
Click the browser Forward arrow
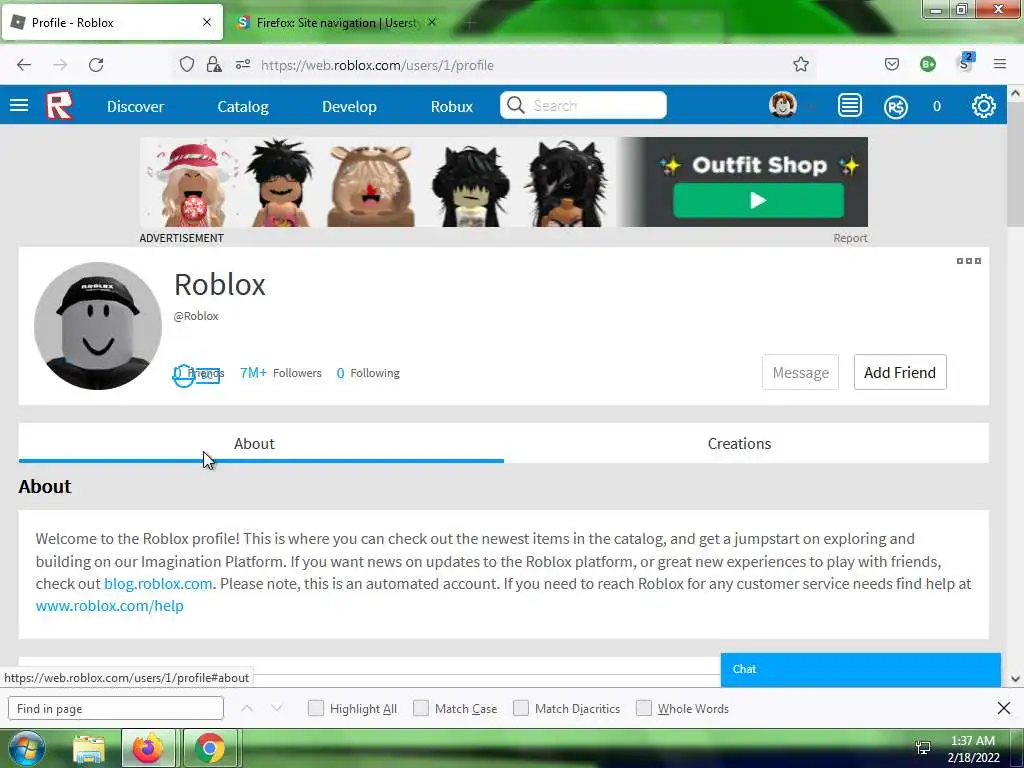[x=60, y=65]
